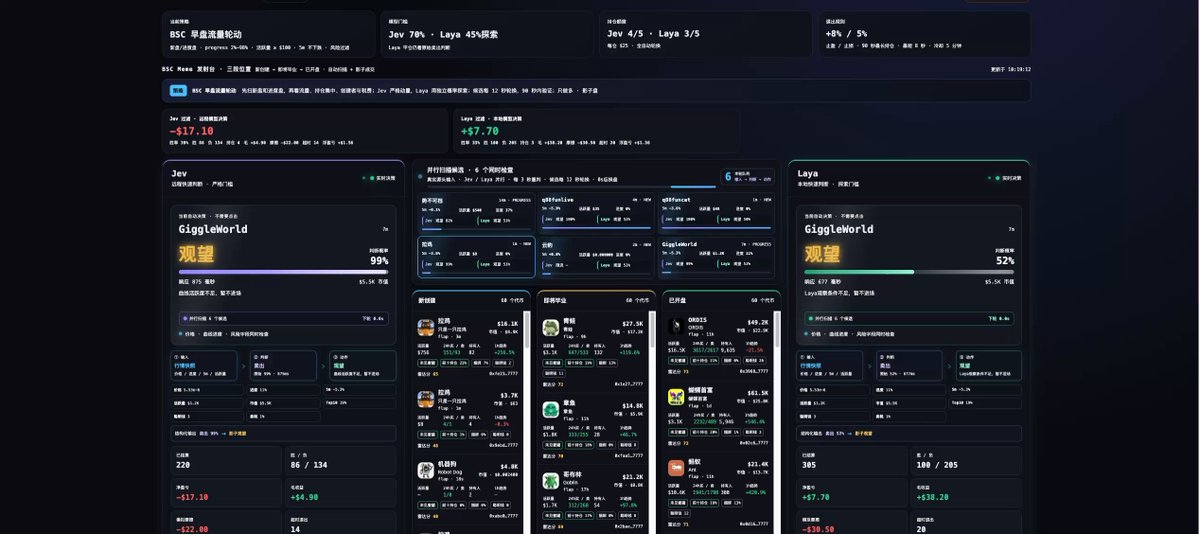Open the Ant token orange icon
The width and height of the screenshot is (1200, 534).
[675, 467]
